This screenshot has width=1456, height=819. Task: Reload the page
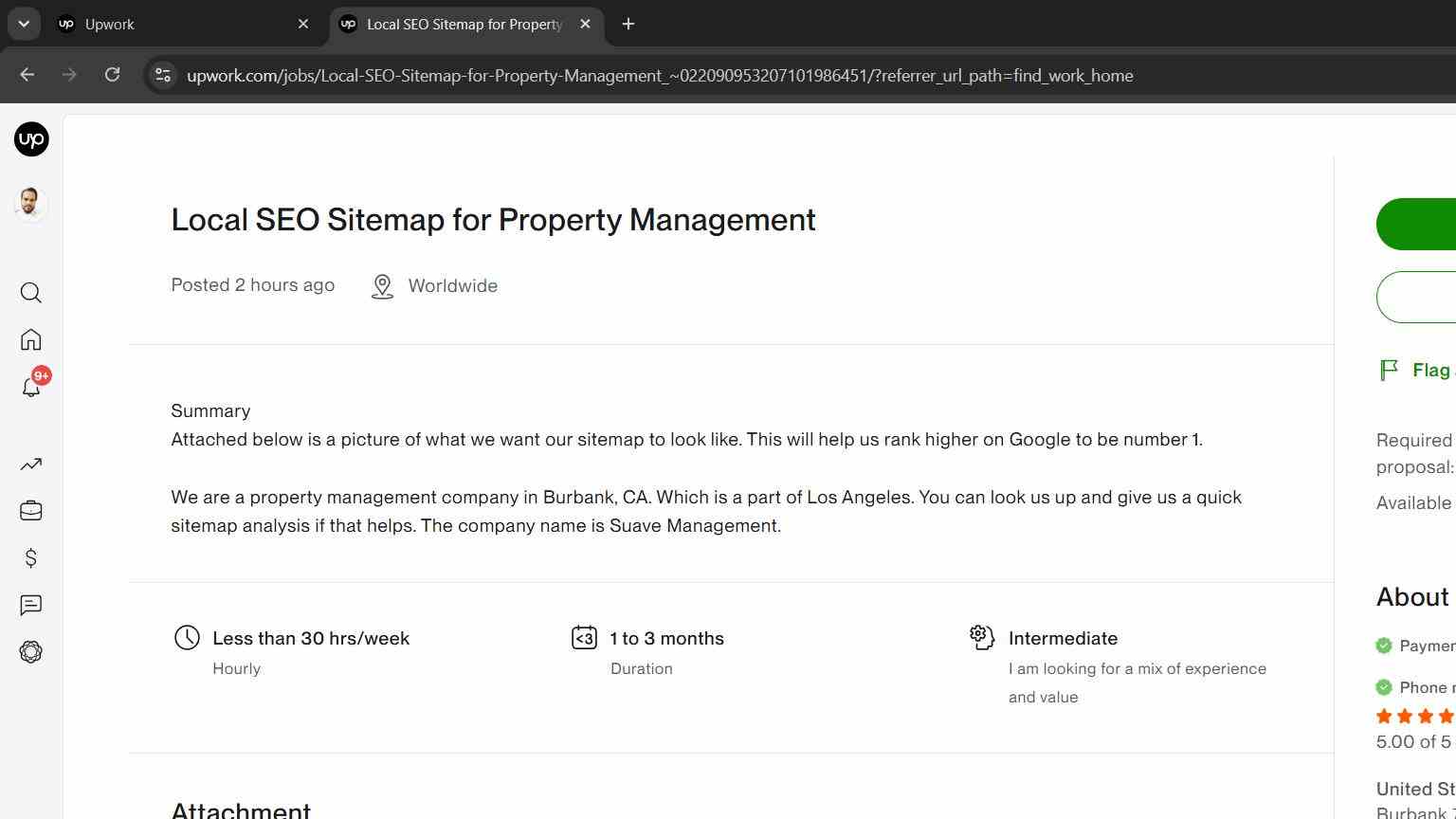[x=112, y=75]
